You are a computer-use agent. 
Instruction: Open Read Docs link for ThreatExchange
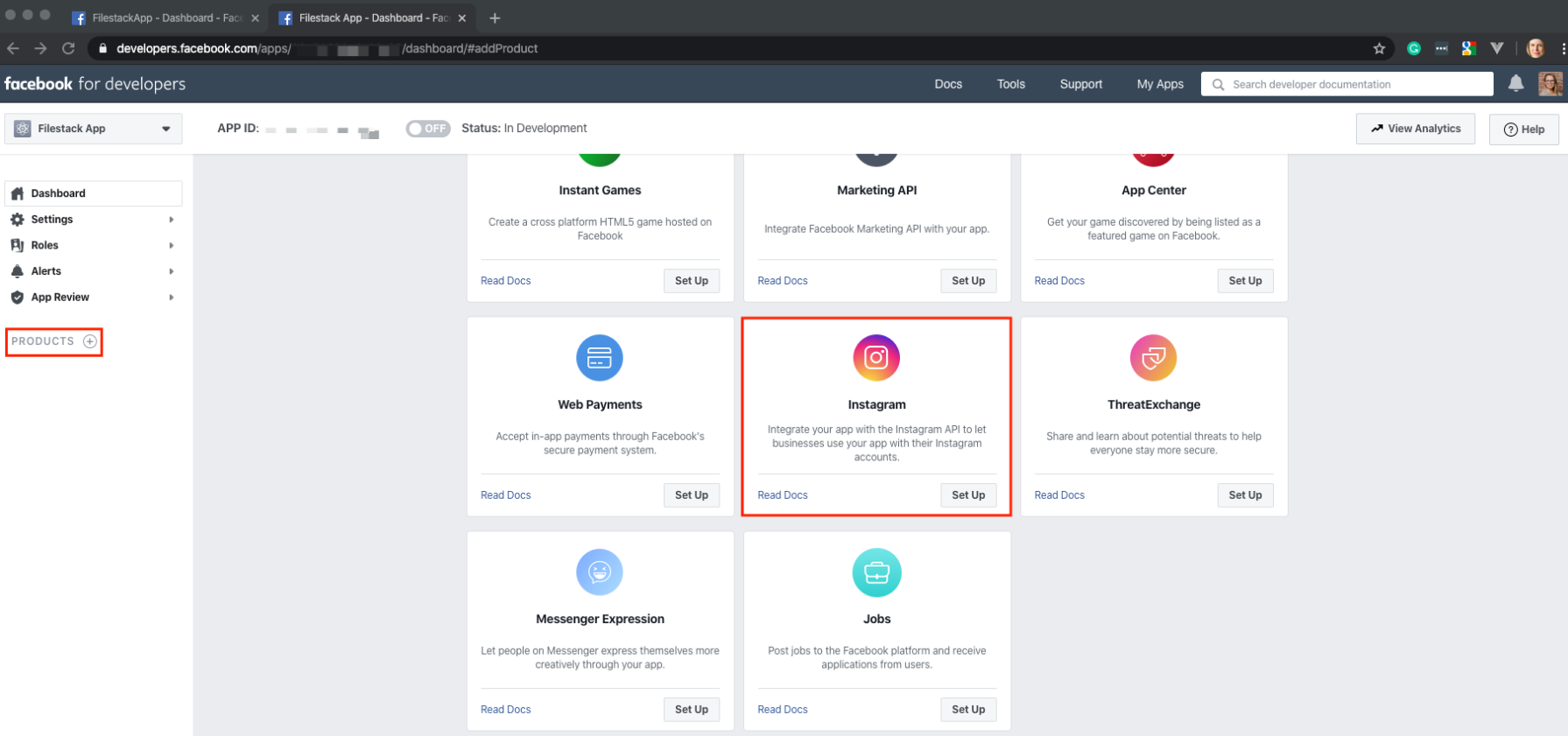(1059, 495)
